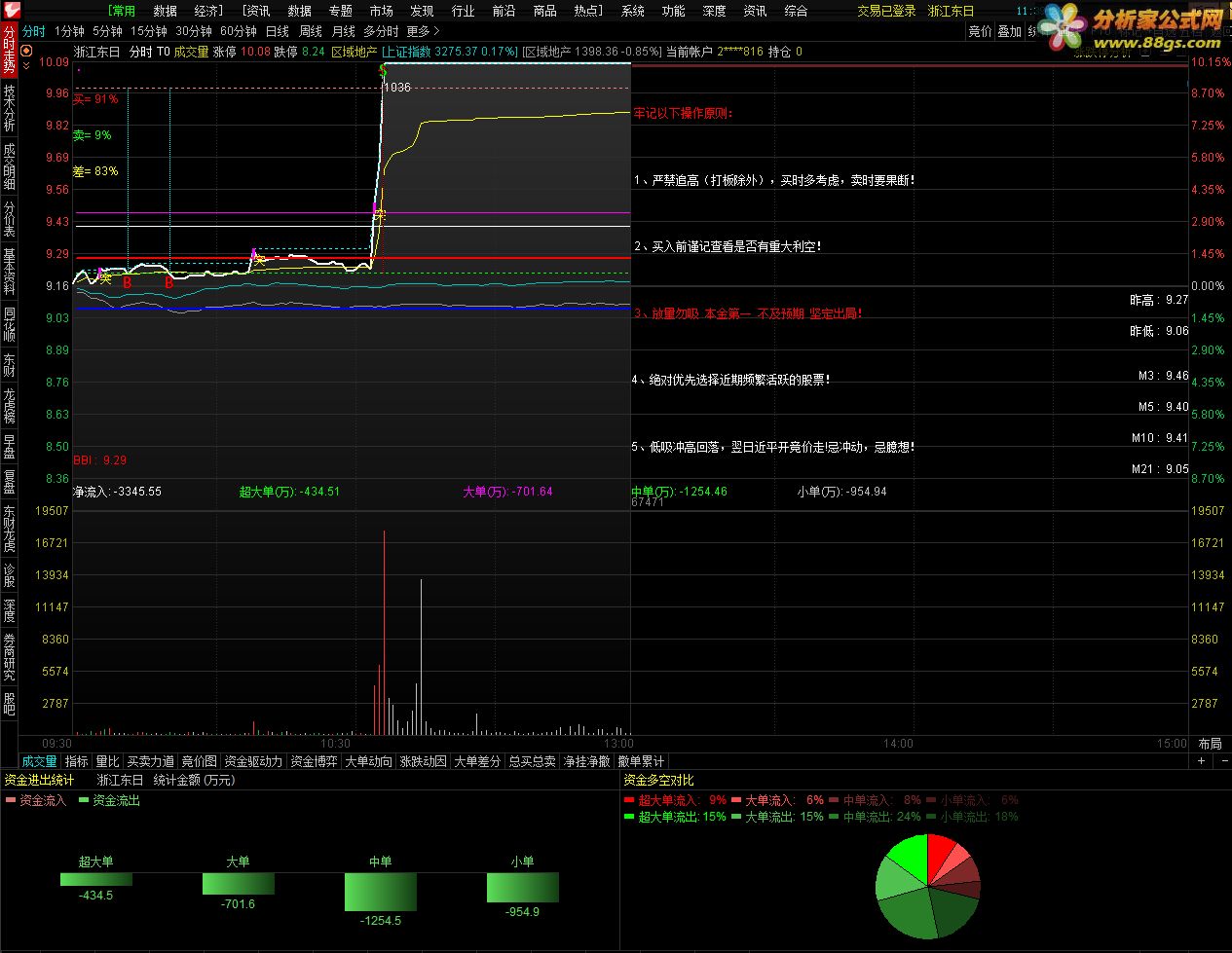Open 技术分析 in left sidebar
This screenshot has height=953, width=1232.
click(9, 109)
